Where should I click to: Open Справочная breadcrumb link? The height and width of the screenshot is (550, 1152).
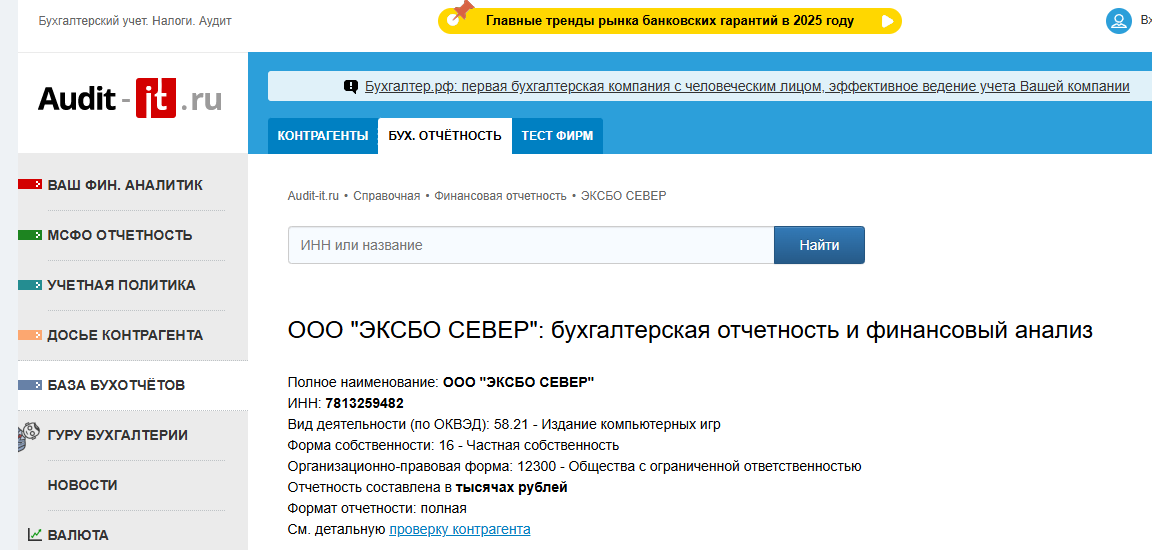click(386, 195)
